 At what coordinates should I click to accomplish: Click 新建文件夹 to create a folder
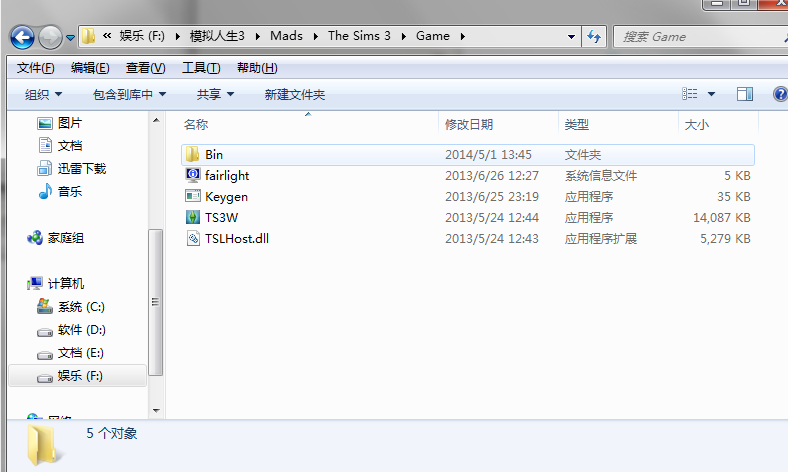tap(294, 95)
